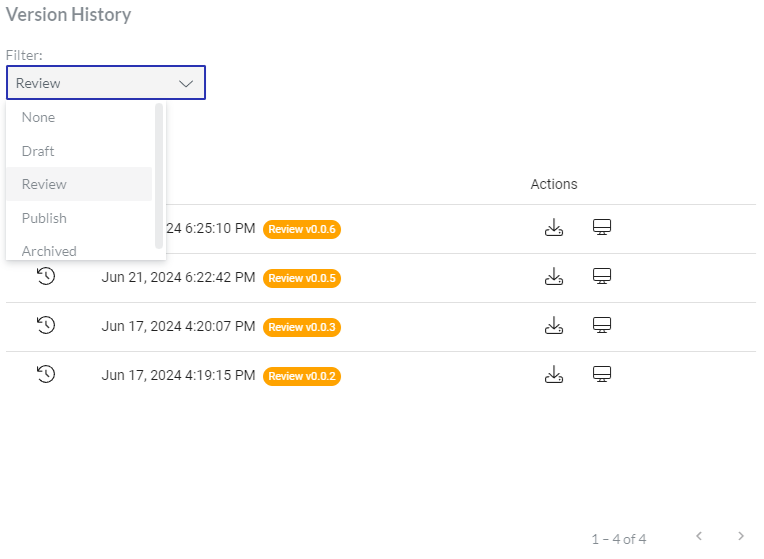
Task: Click the Actions column header
Action: (554, 184)
